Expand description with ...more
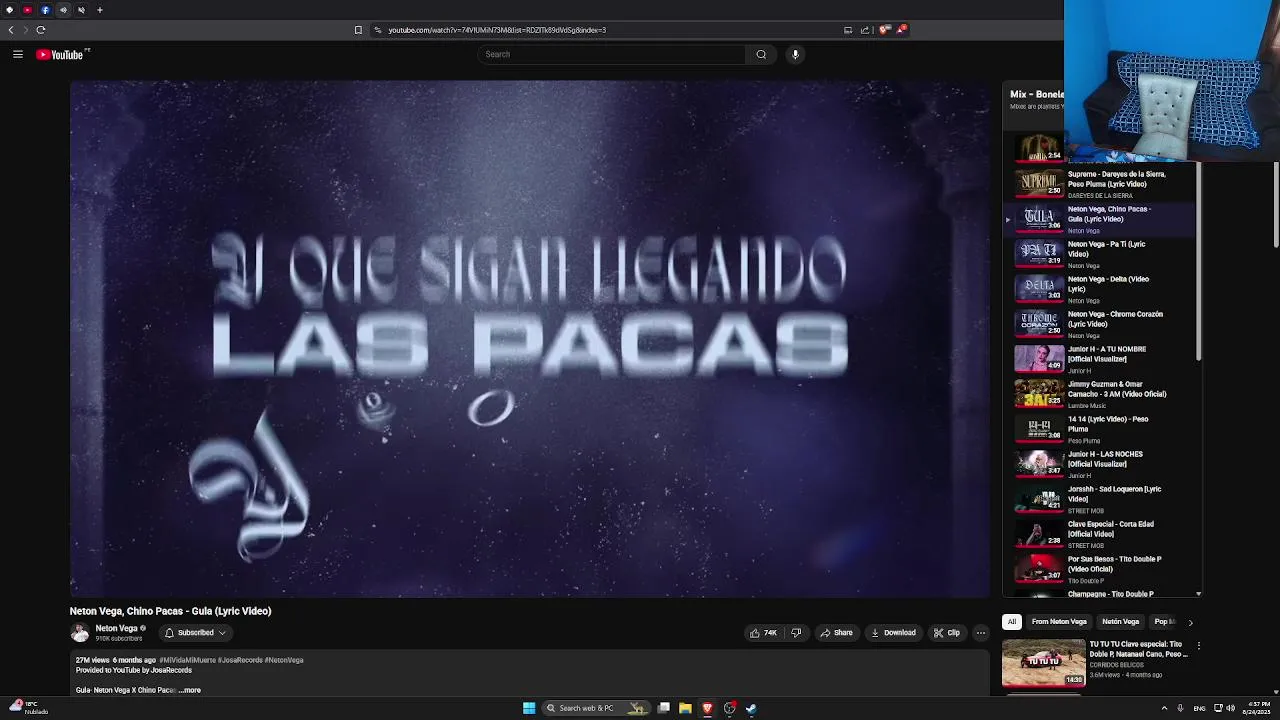 coord(190,690)
